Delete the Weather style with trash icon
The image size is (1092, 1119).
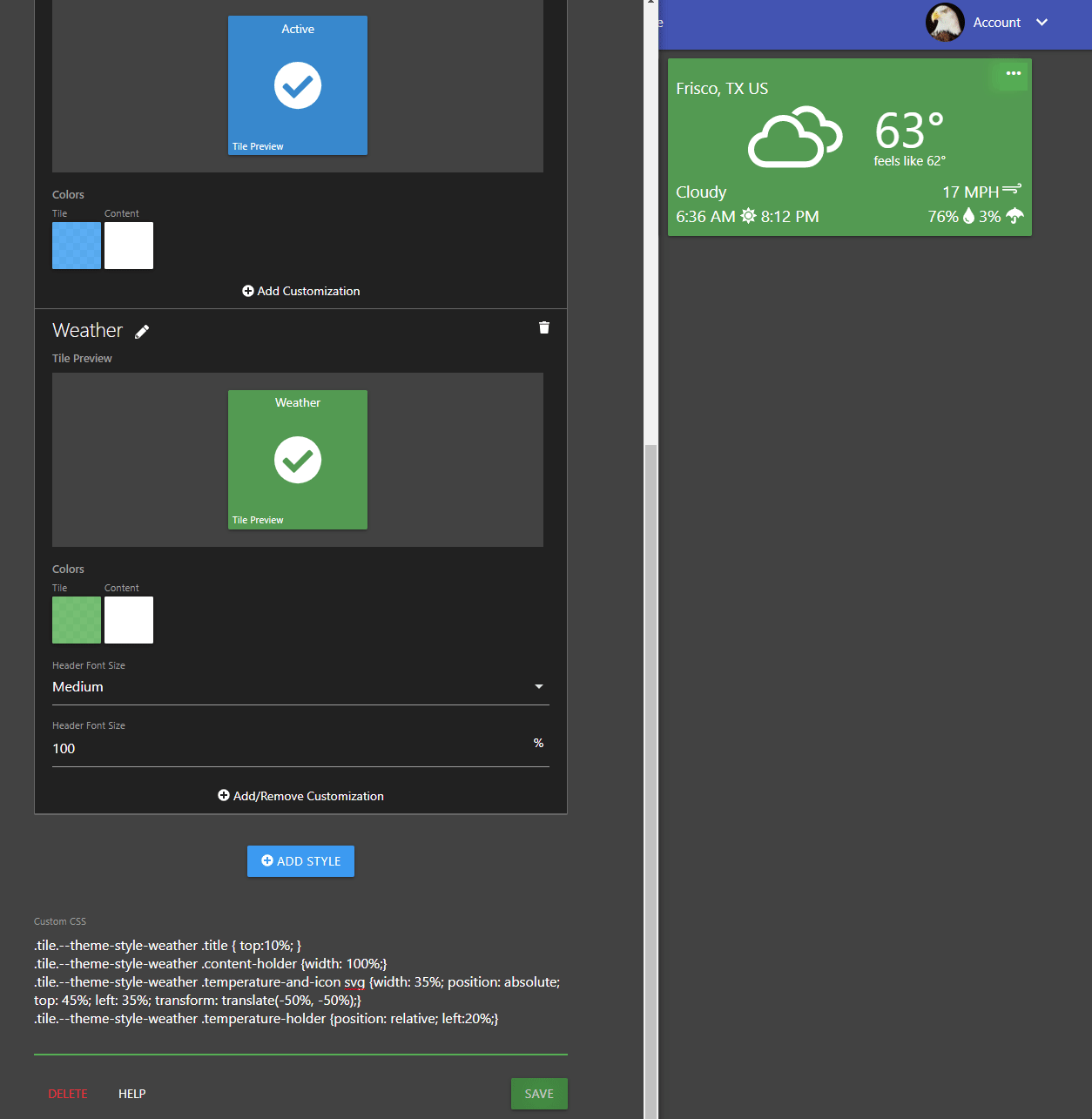pos(544,327)
